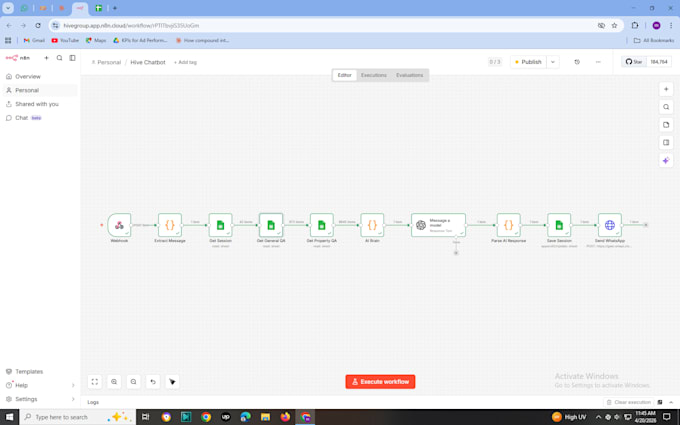Expand the Publish dropdown arrow

click(x=553, y=62)
